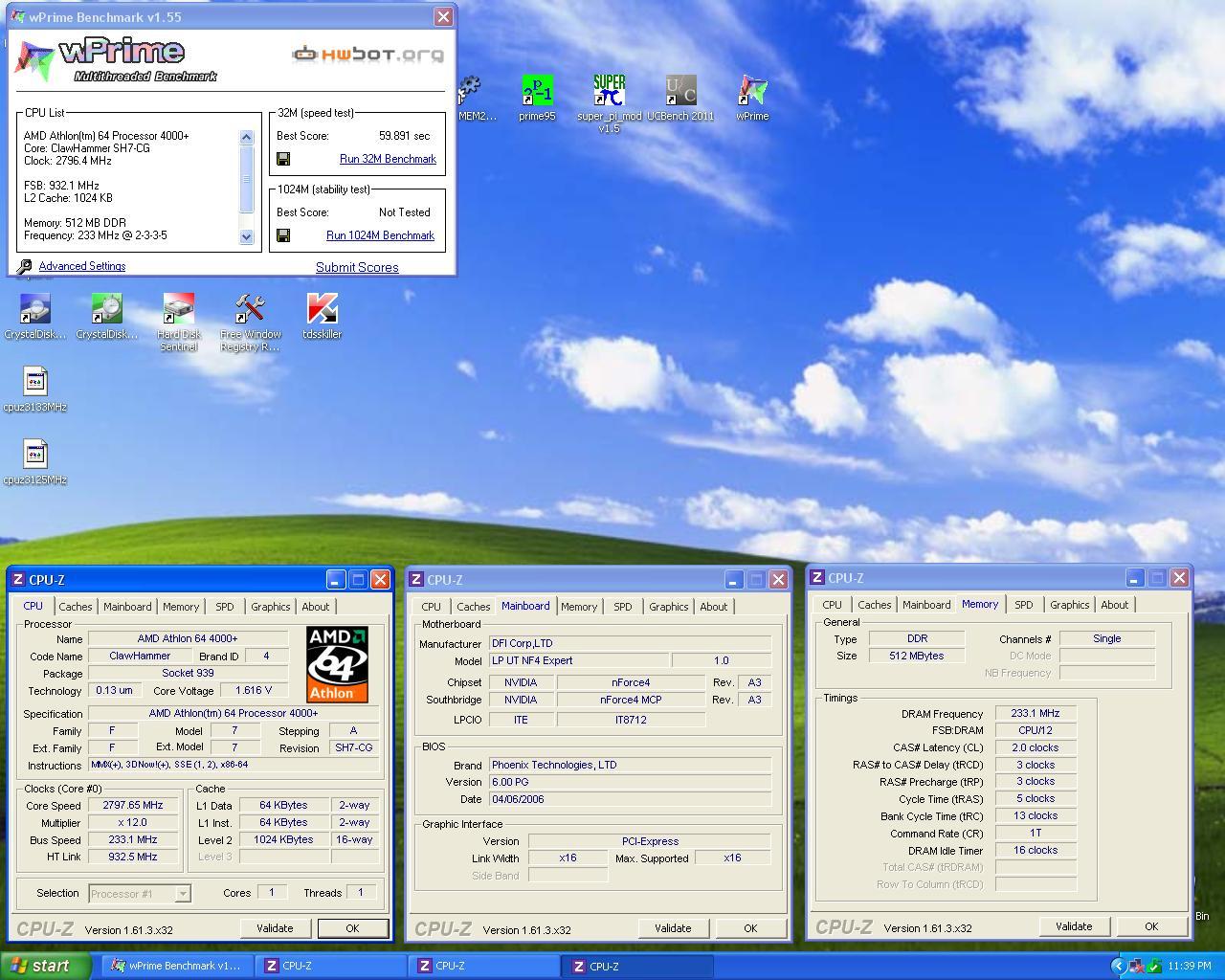Click OK in Mainboard window

750,928
